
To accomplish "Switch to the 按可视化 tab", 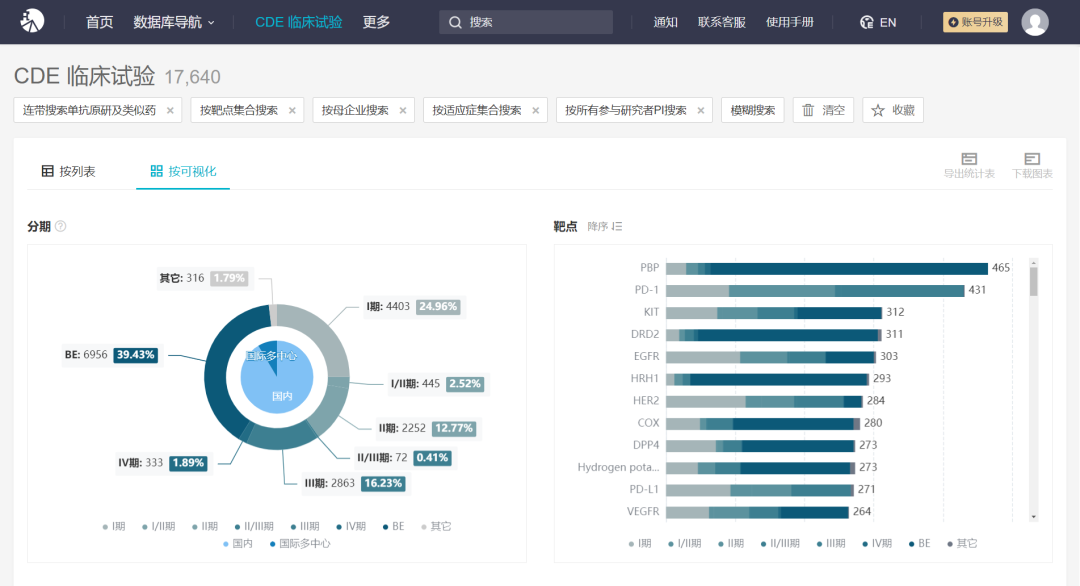I will pos(183,171).
